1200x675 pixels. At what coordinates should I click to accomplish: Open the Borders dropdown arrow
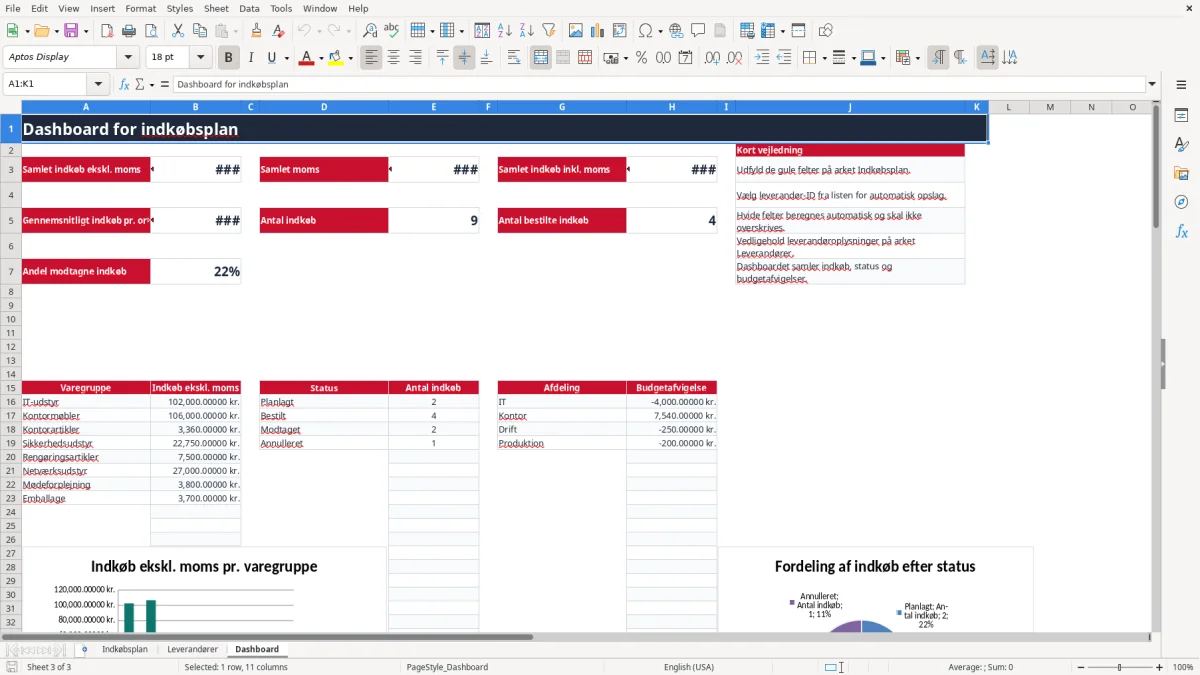824,58
